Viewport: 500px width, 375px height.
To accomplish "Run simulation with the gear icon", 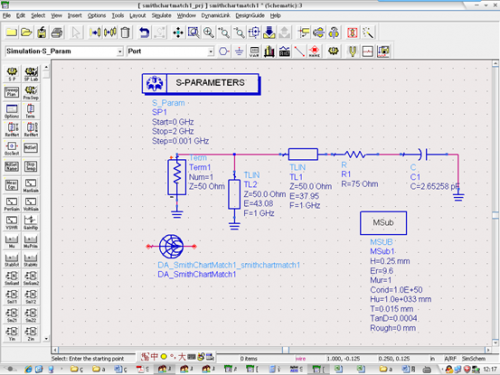I will click(x=333, y=51).
